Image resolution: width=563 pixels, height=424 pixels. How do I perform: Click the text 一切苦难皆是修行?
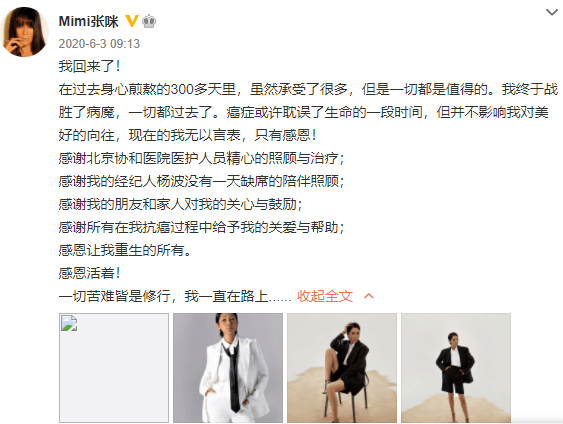pyautogui.click(x=114, y=296)
